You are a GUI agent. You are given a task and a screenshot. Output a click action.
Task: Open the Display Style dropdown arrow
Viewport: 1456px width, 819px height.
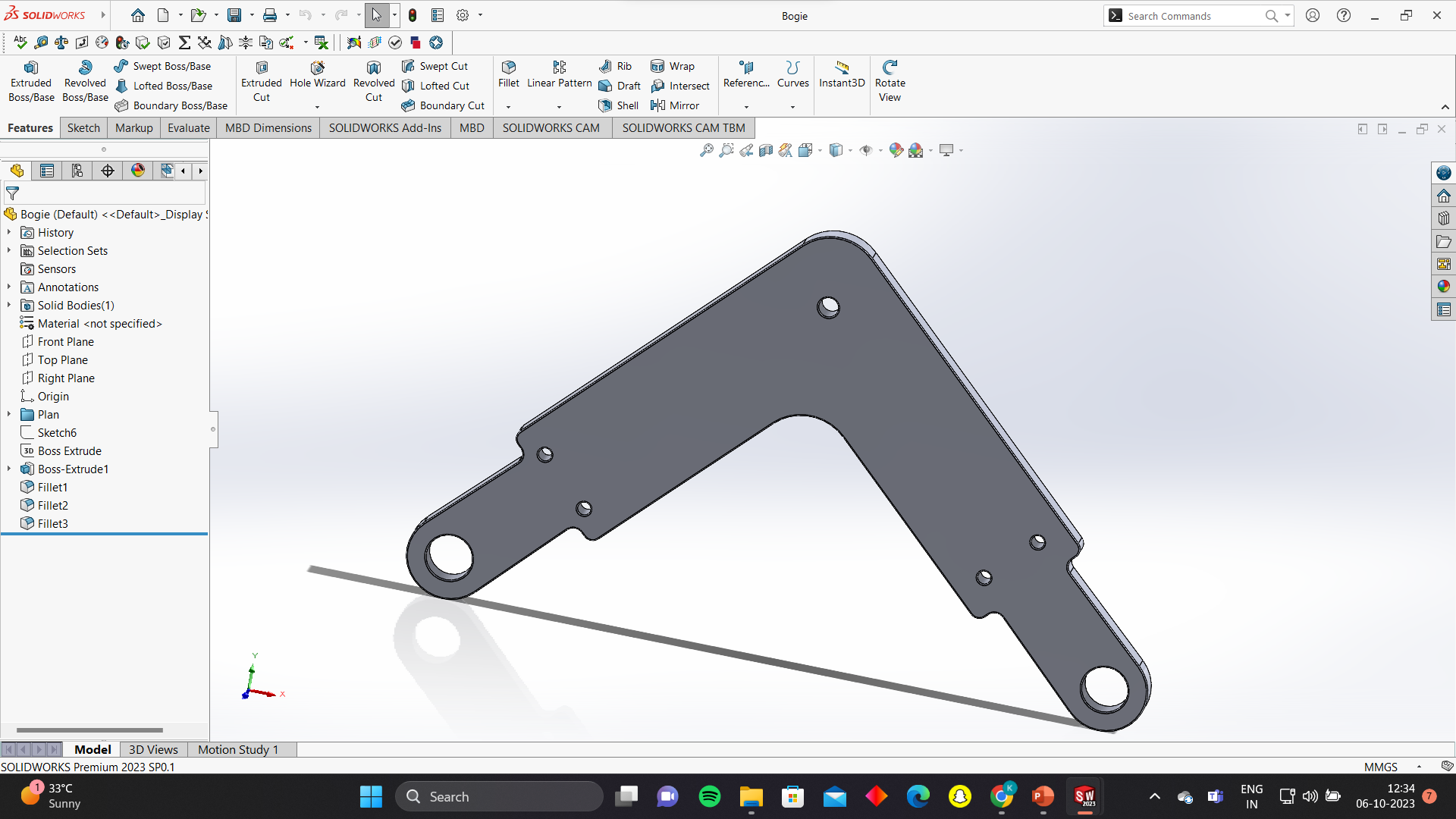click(x=850, y=150)
